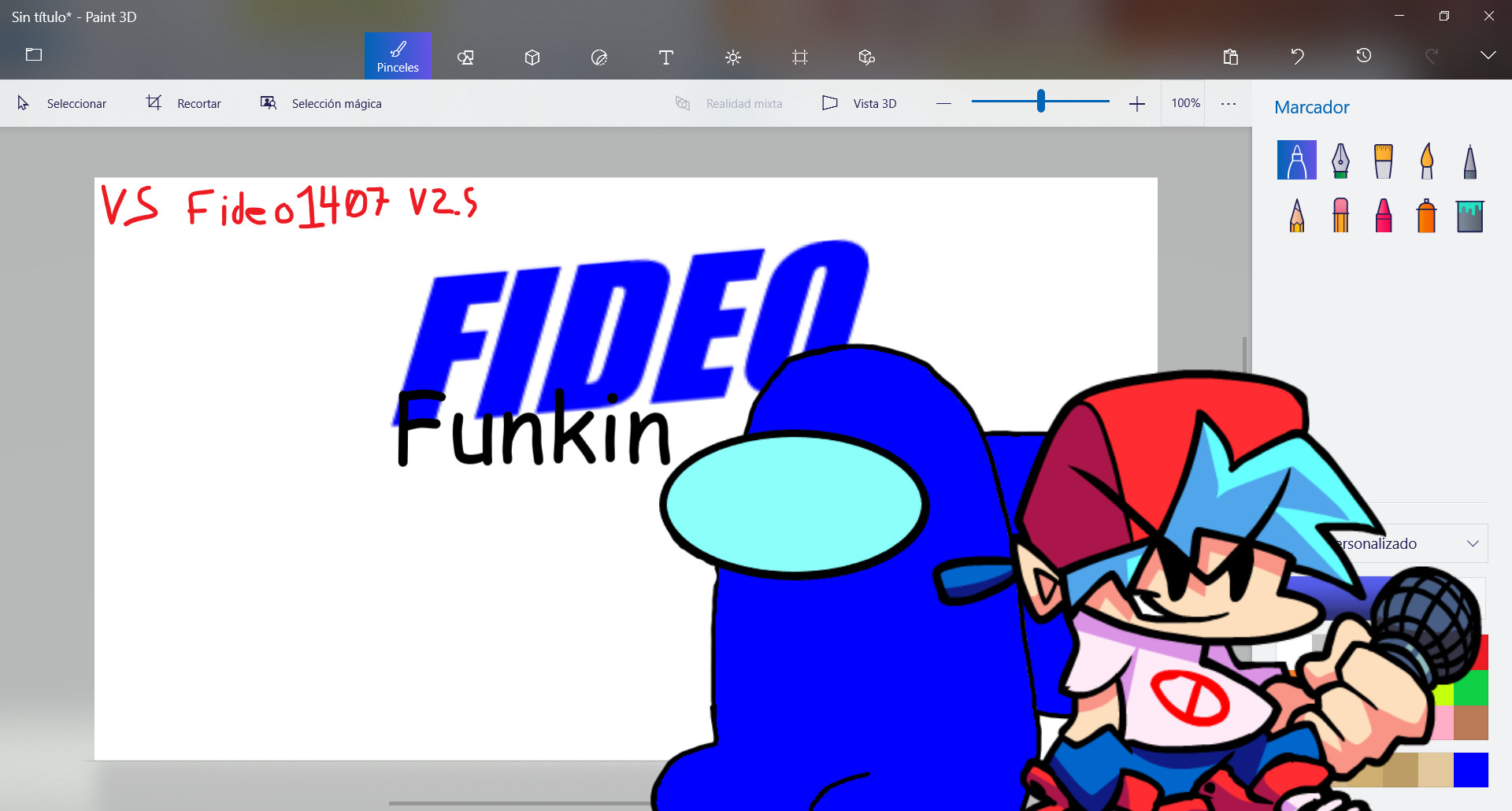
Task: Select the Oil brush tool
Action: [1384, 160]
